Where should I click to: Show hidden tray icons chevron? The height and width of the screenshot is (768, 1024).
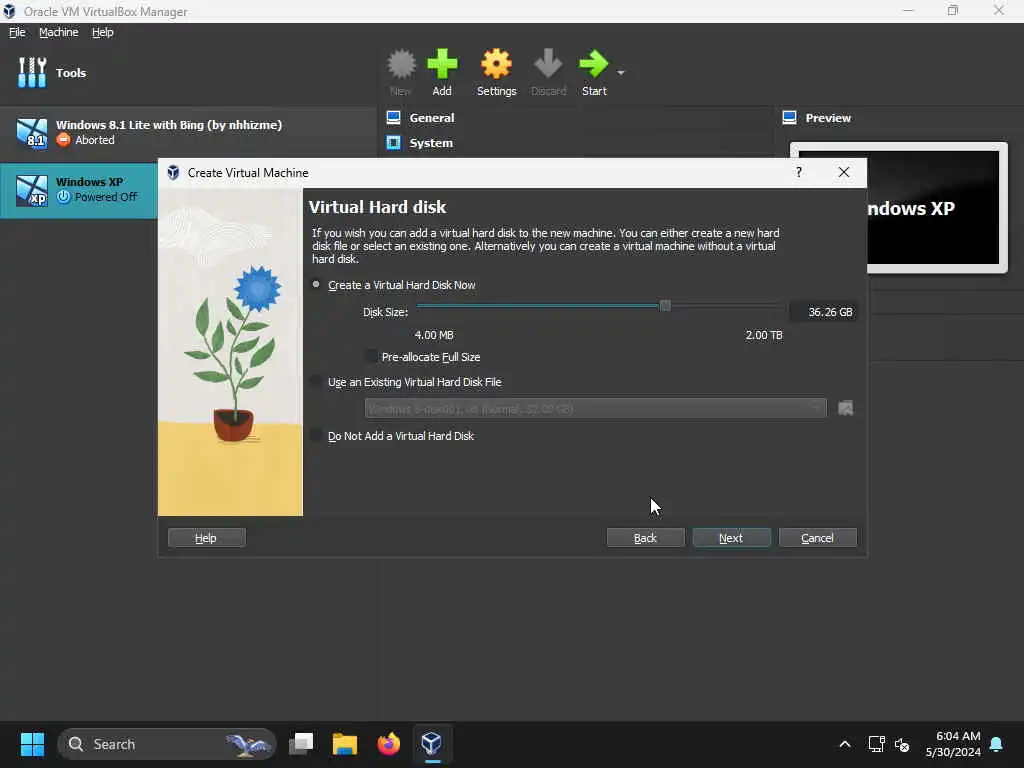[844, 744]
